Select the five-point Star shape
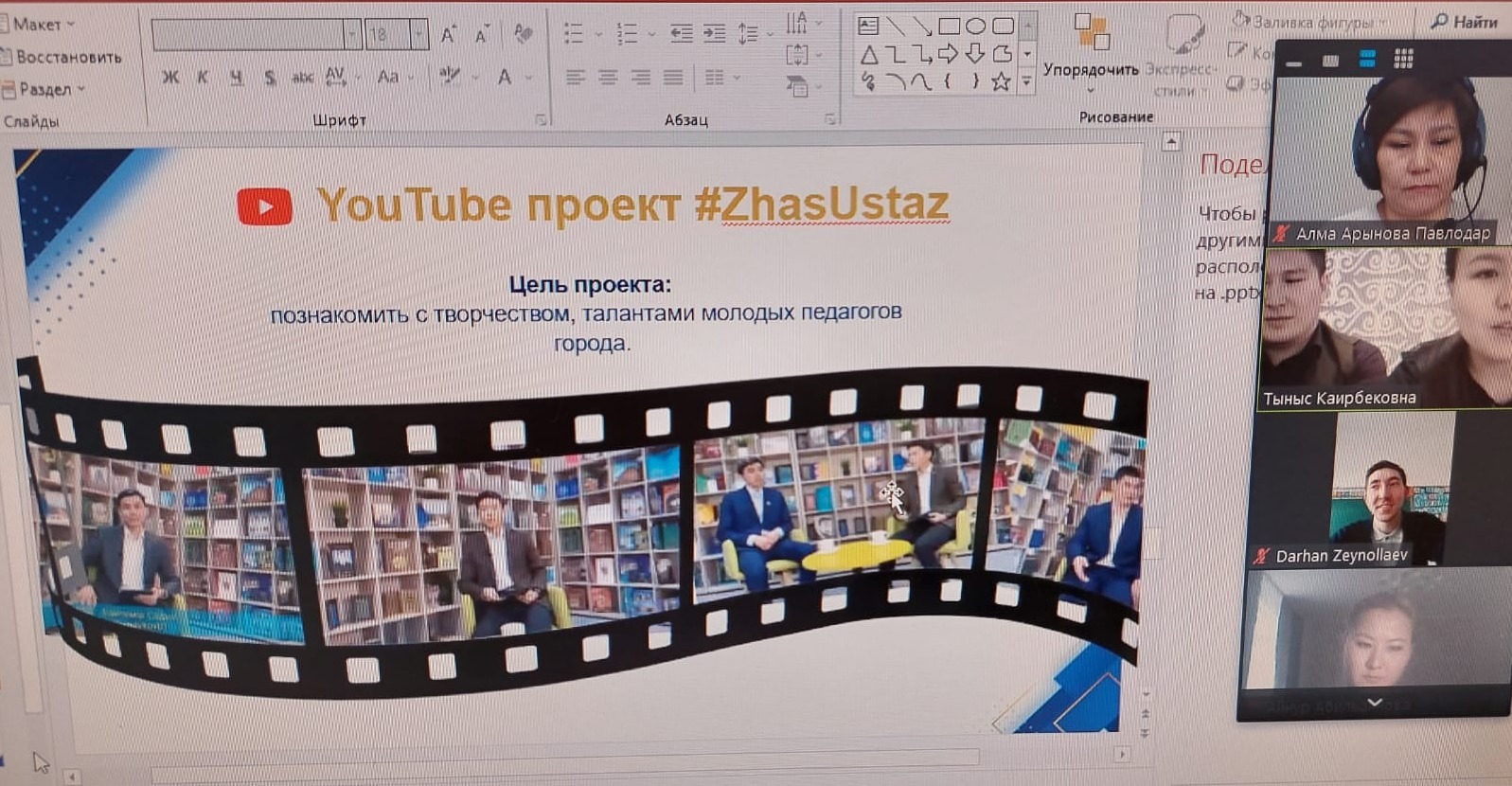The image size is (1512, 786). tap(1002, 82)
